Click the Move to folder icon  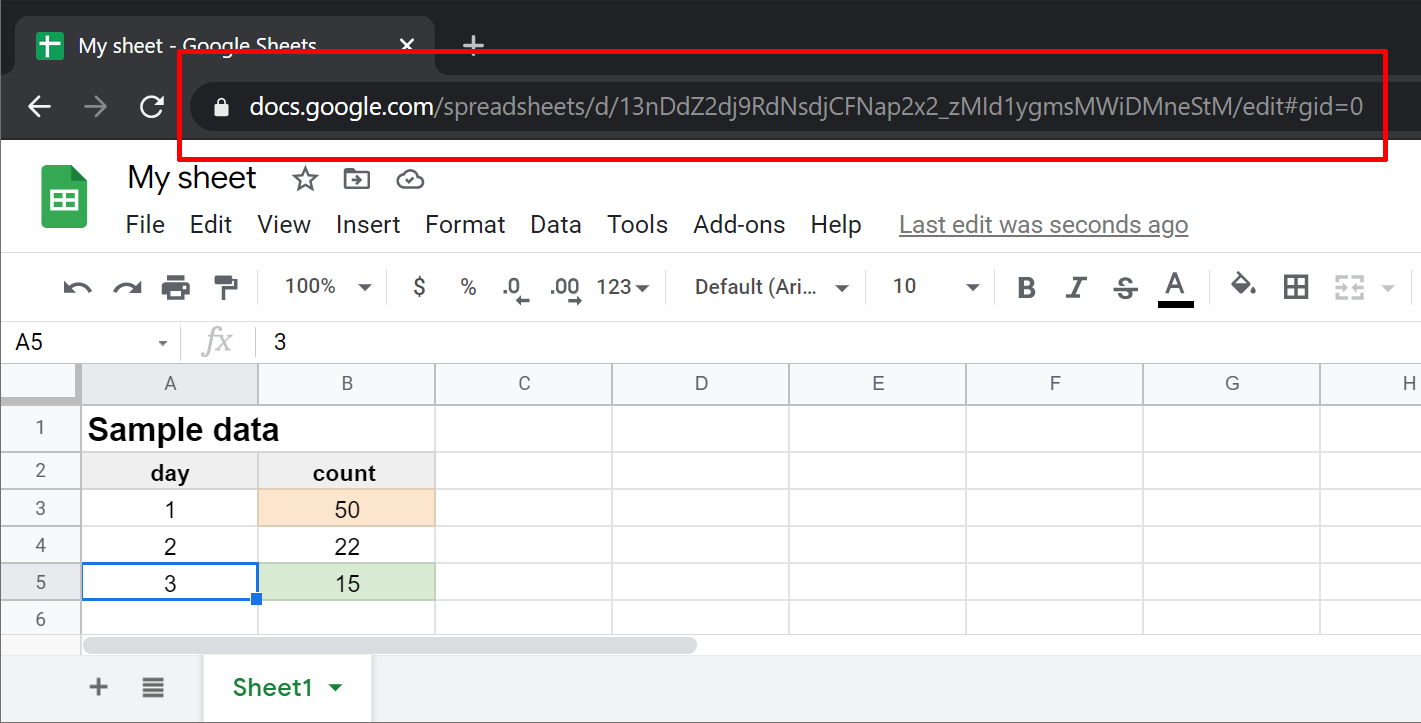click(x=357, y=179)
